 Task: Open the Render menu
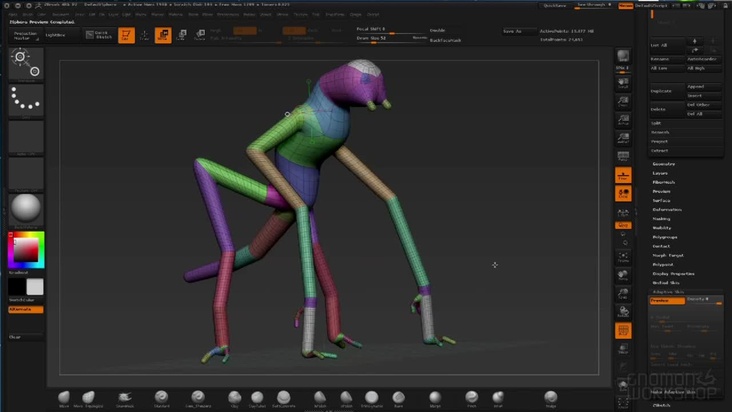tap(250, 14)
